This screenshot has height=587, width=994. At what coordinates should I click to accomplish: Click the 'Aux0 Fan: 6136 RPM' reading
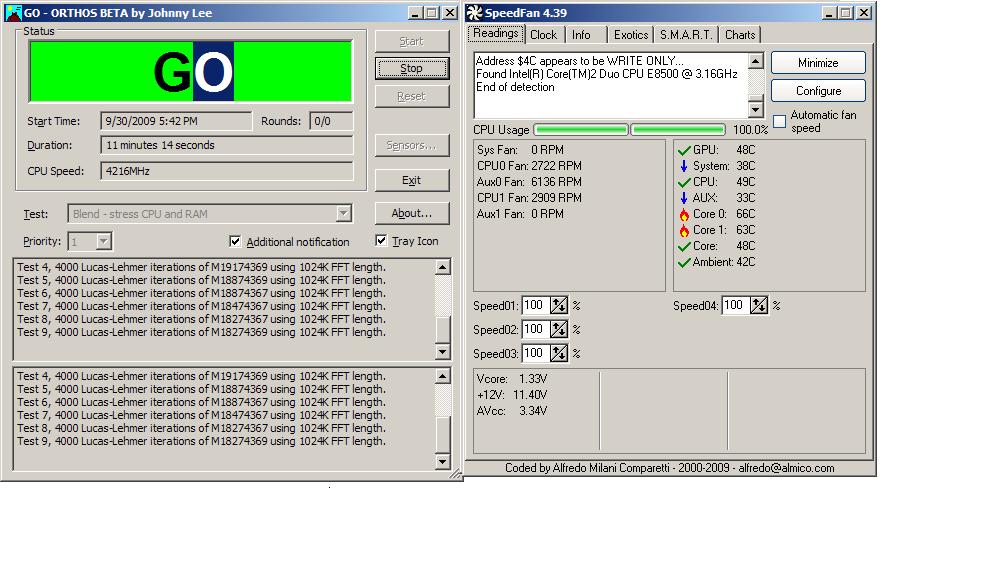[529, 182]
